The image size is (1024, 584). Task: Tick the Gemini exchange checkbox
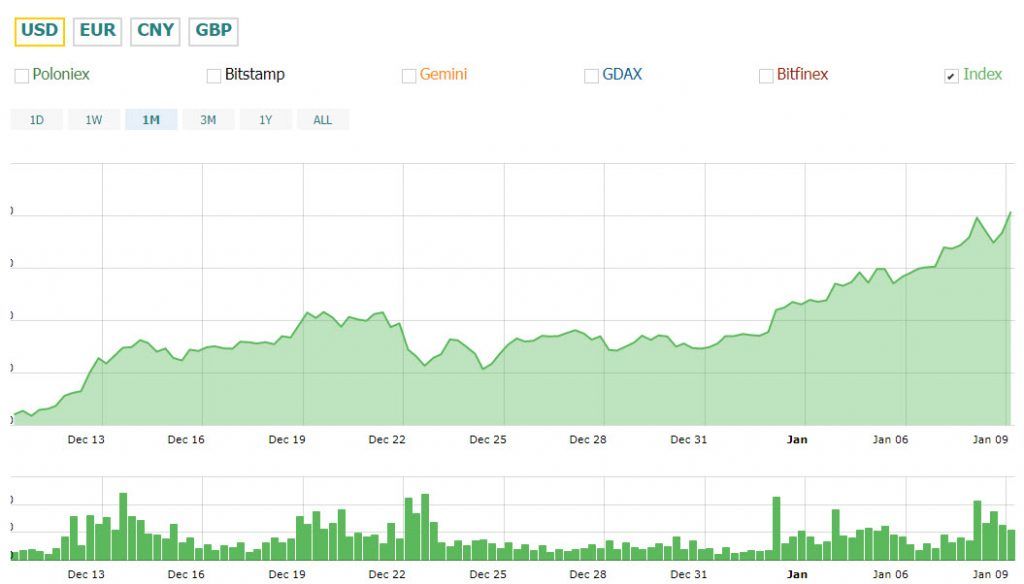[x=409, y=76]
